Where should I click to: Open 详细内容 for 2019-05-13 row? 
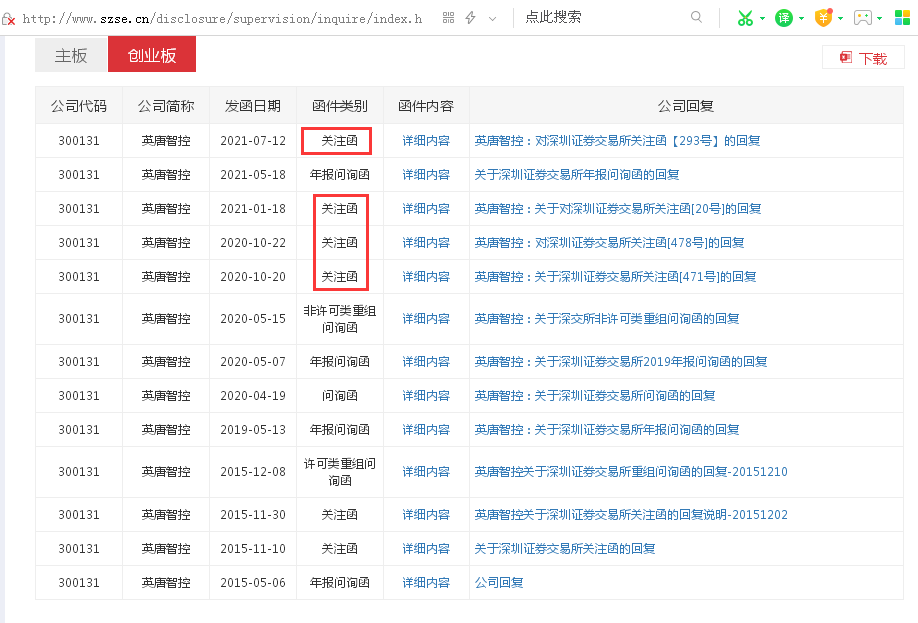426,429
